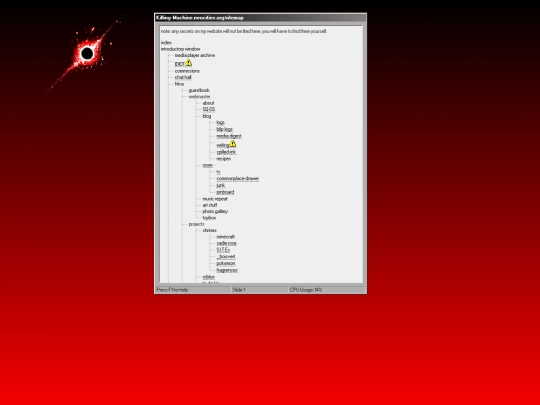Select the introductory window entry
Screen dimensions: 540x405
[180, 49]
